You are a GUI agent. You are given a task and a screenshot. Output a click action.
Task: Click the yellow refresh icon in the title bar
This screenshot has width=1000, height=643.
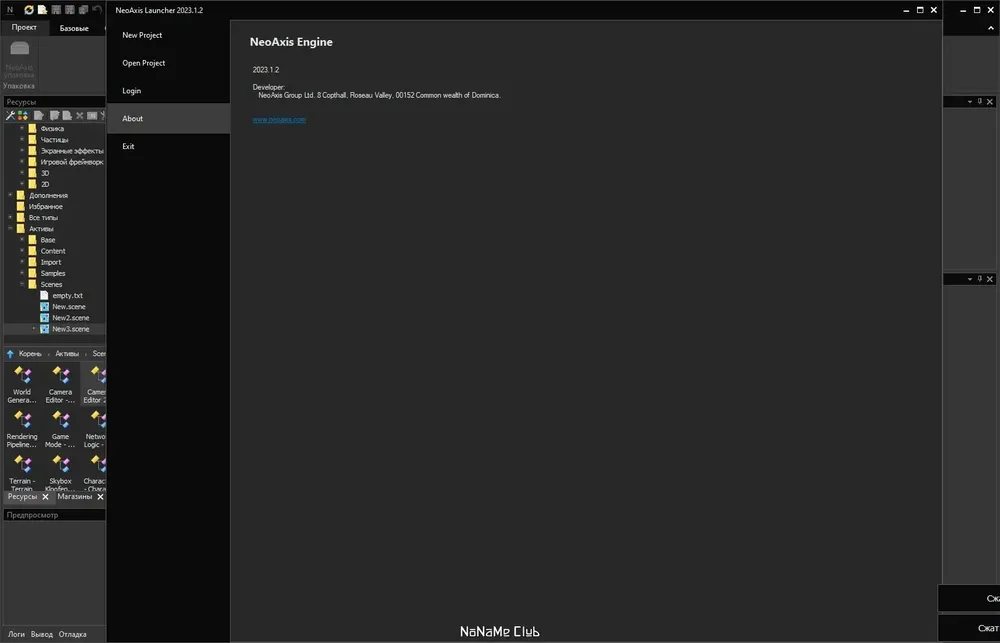tap(29, 10)
